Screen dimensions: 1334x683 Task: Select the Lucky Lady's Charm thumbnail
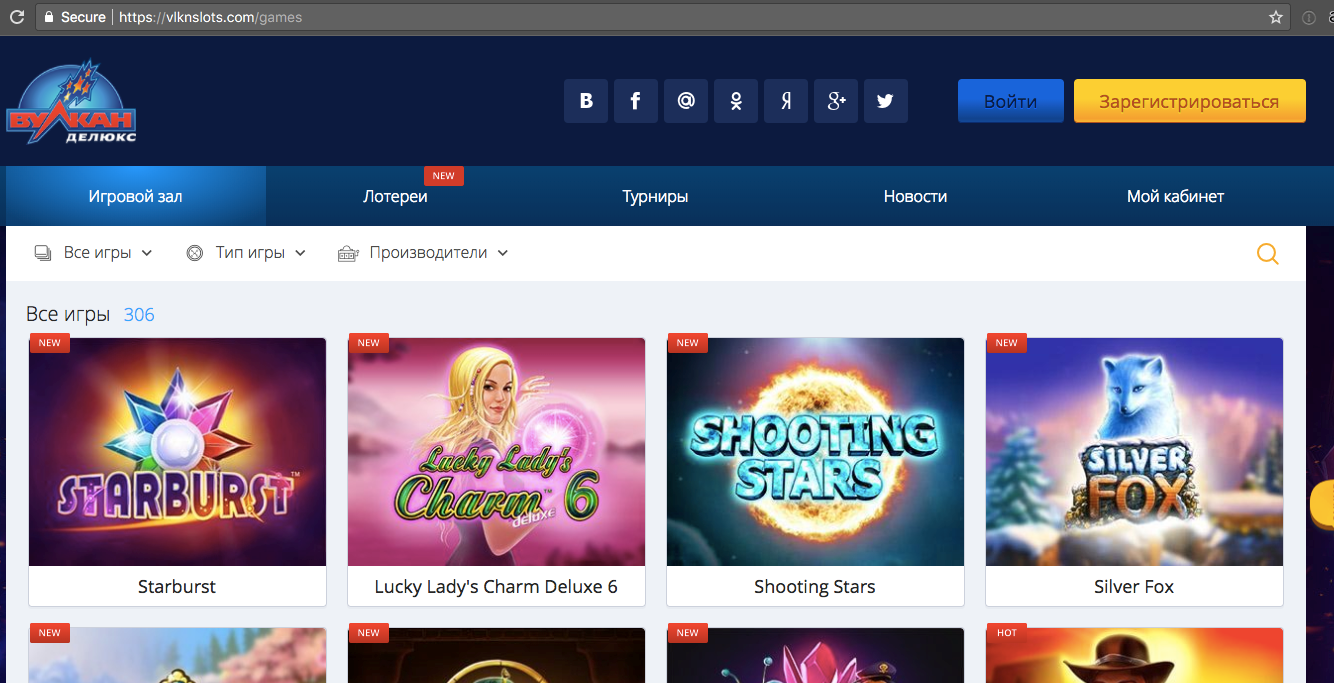click(x=496, y=452)
